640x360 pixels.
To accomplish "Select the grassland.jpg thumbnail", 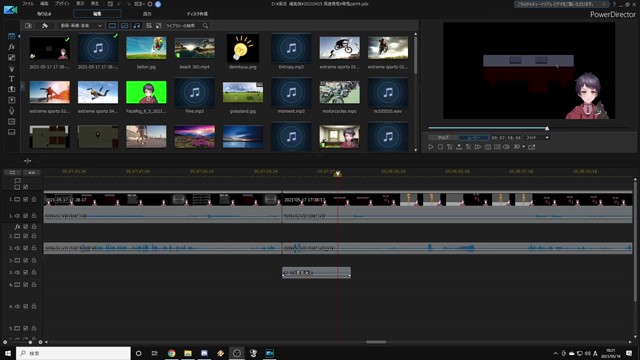I will point(243,93).
